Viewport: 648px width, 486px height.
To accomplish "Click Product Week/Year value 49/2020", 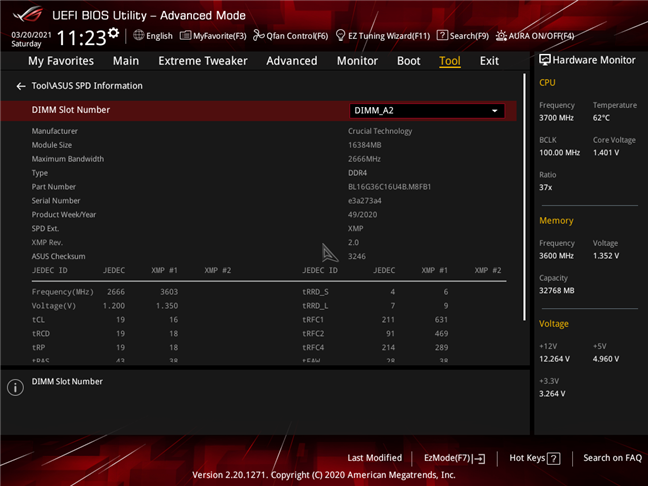I will coord(362,215).
